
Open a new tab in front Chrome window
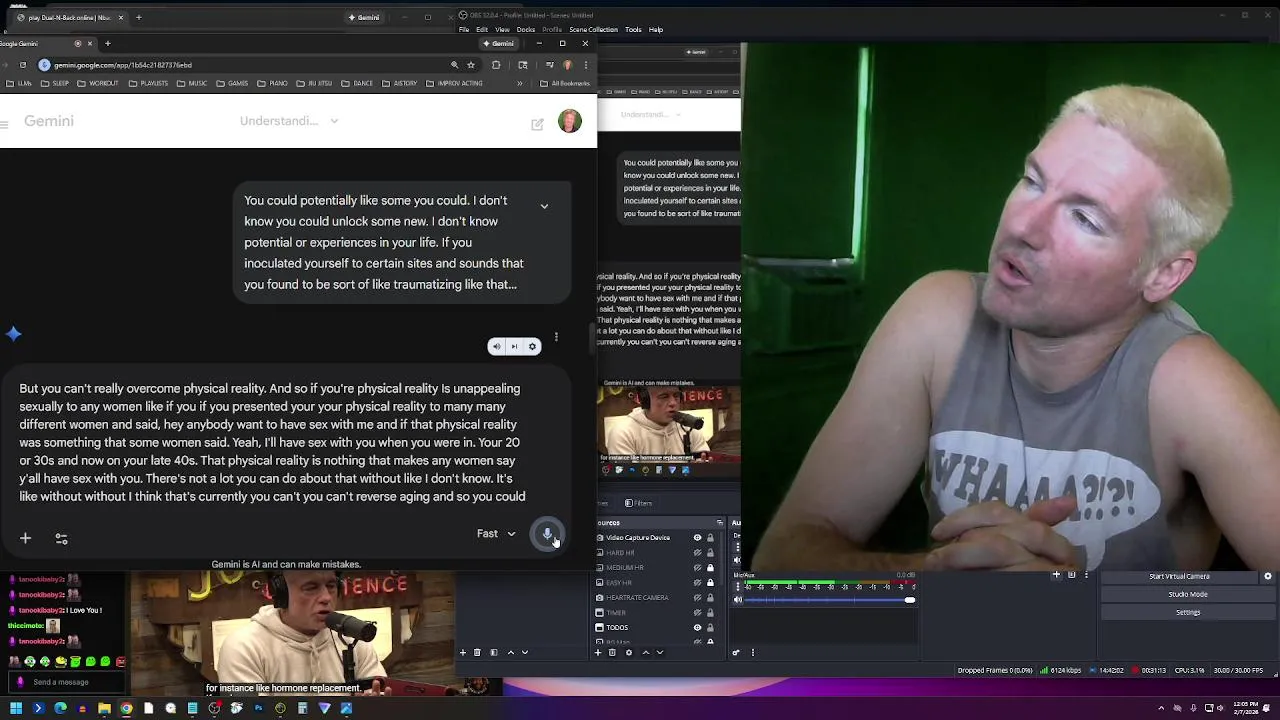(108, 43)
